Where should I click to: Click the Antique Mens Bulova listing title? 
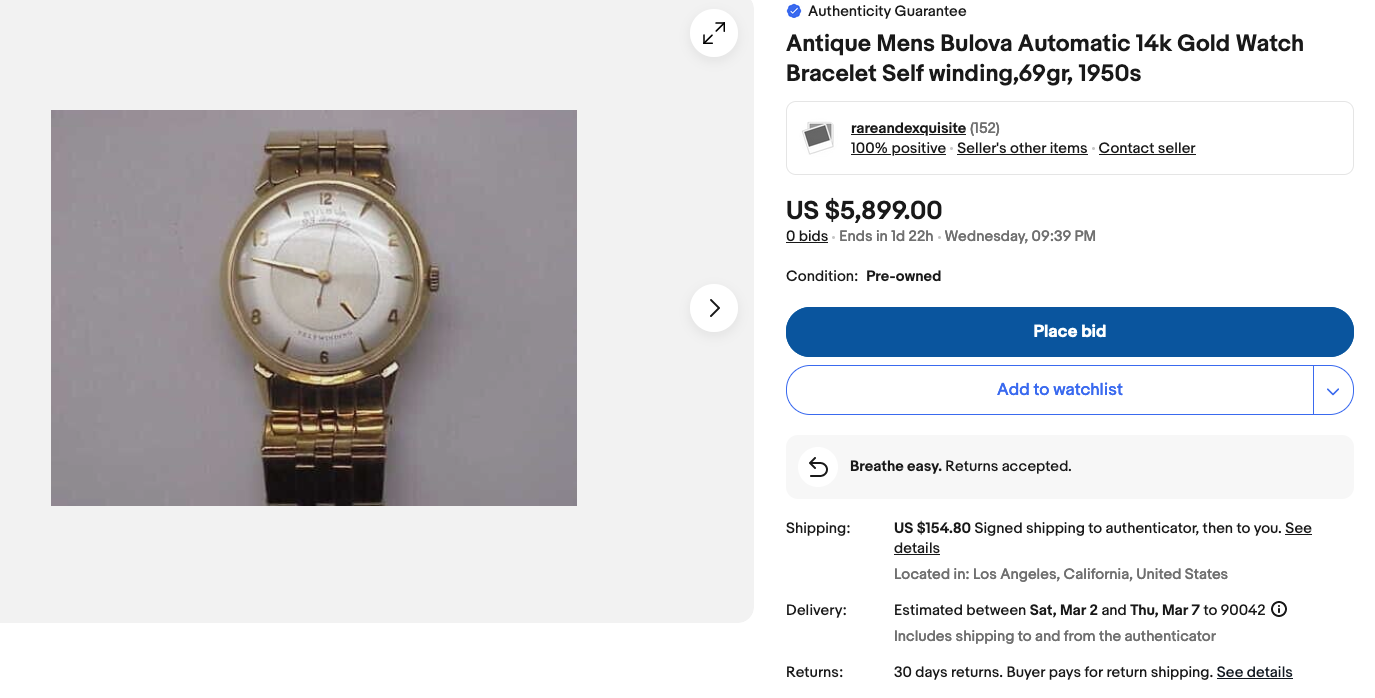[x=1044, y=58]
